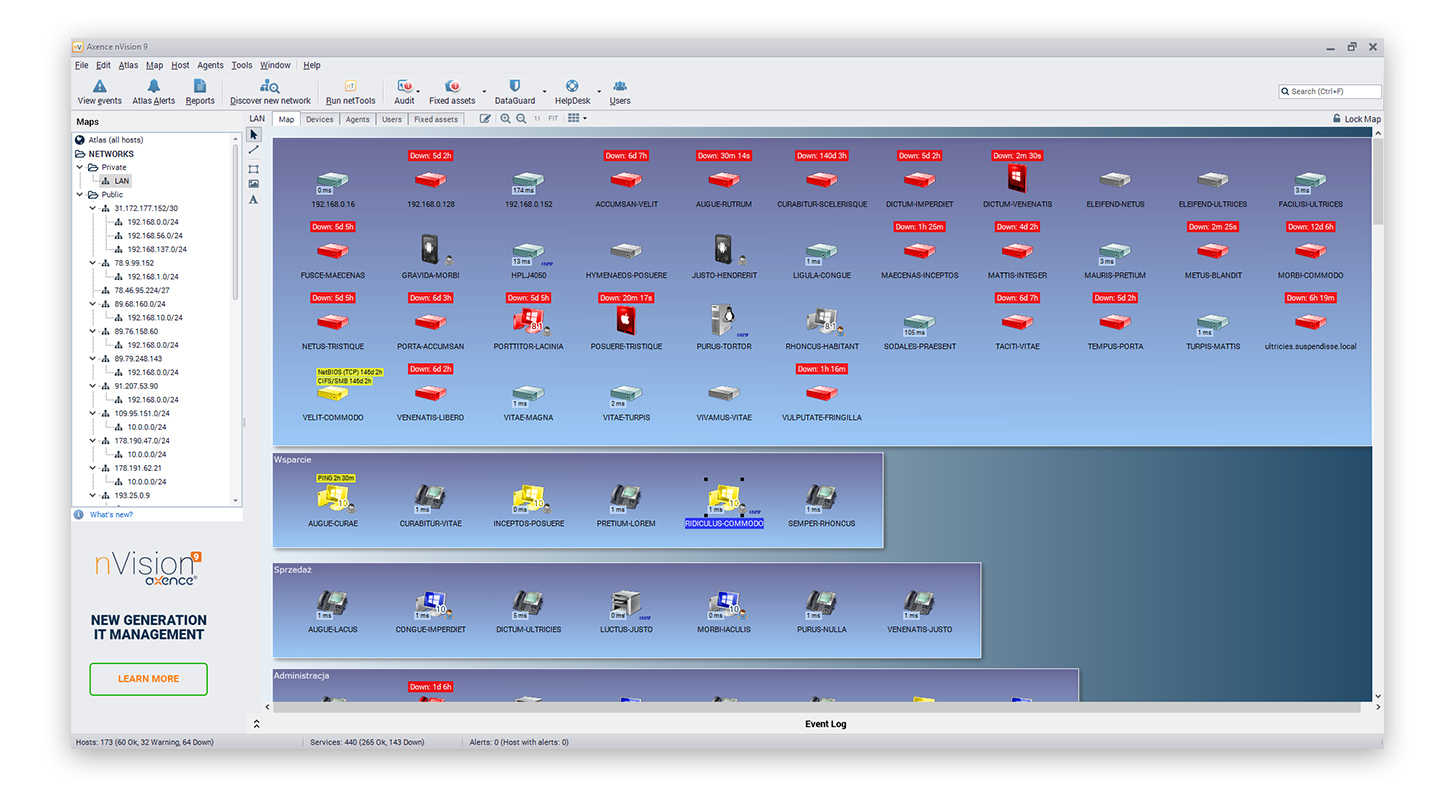Select the pointer tool in the map toolbar
This screenshot has width=1456, height=788.
coord(253,133)
